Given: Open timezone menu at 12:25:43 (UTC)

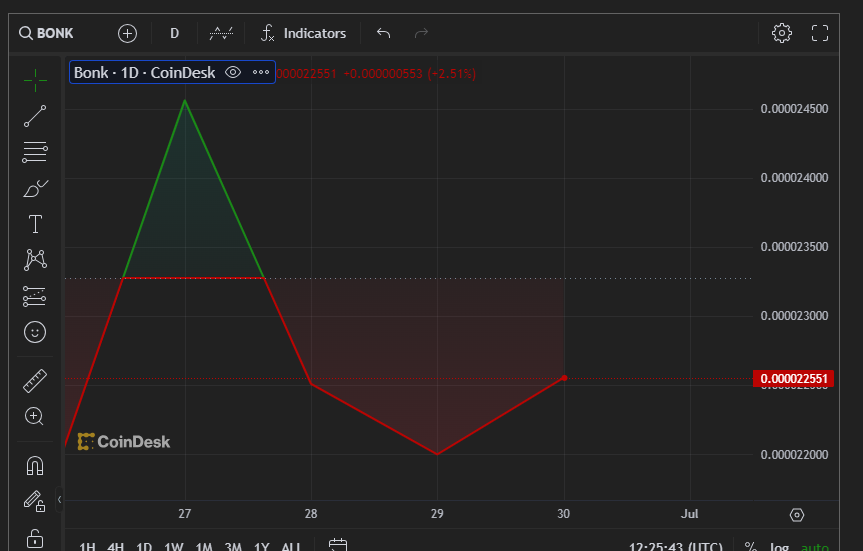Looking at the screenshot, I should pos(675,547).
